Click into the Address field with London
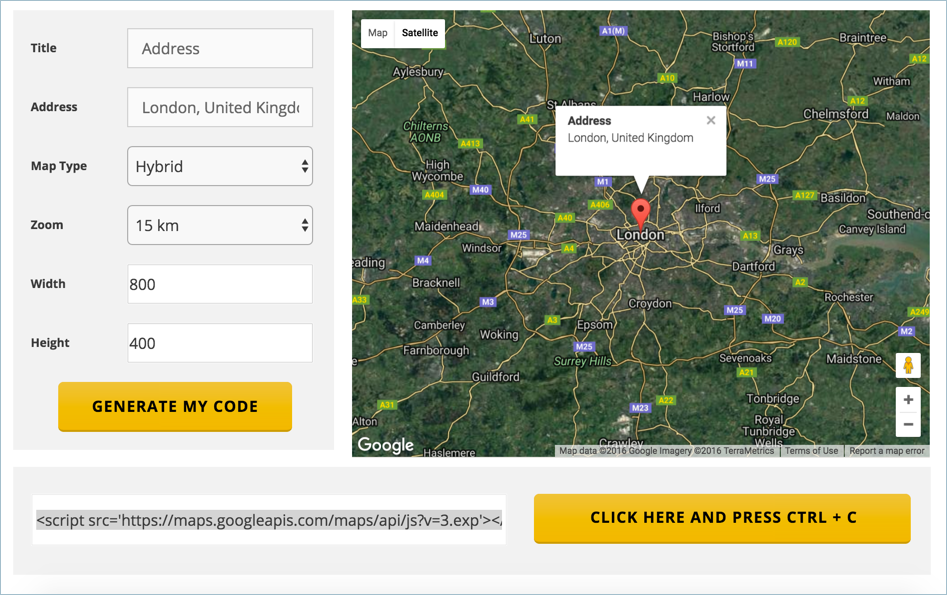Image resolution: width=947 pixels, height=595 pixels. (220, 107)
